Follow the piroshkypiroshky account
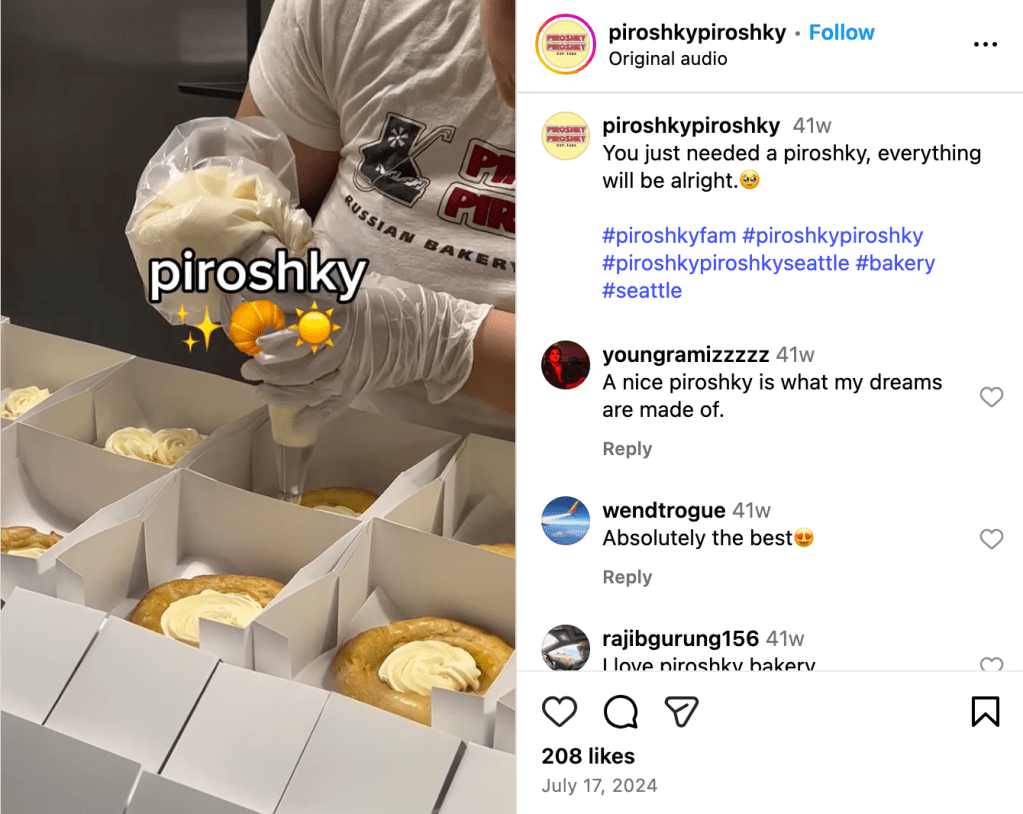The height and width of the screenshot is (814, 1023). coord(842,32)
